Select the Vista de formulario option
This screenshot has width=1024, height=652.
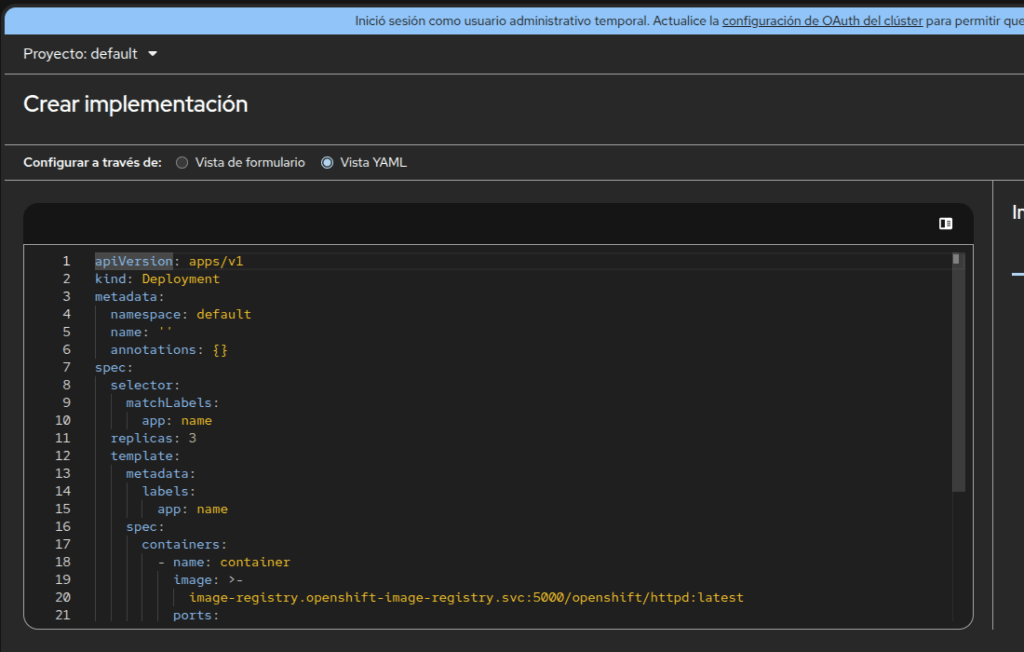[182, 163]
